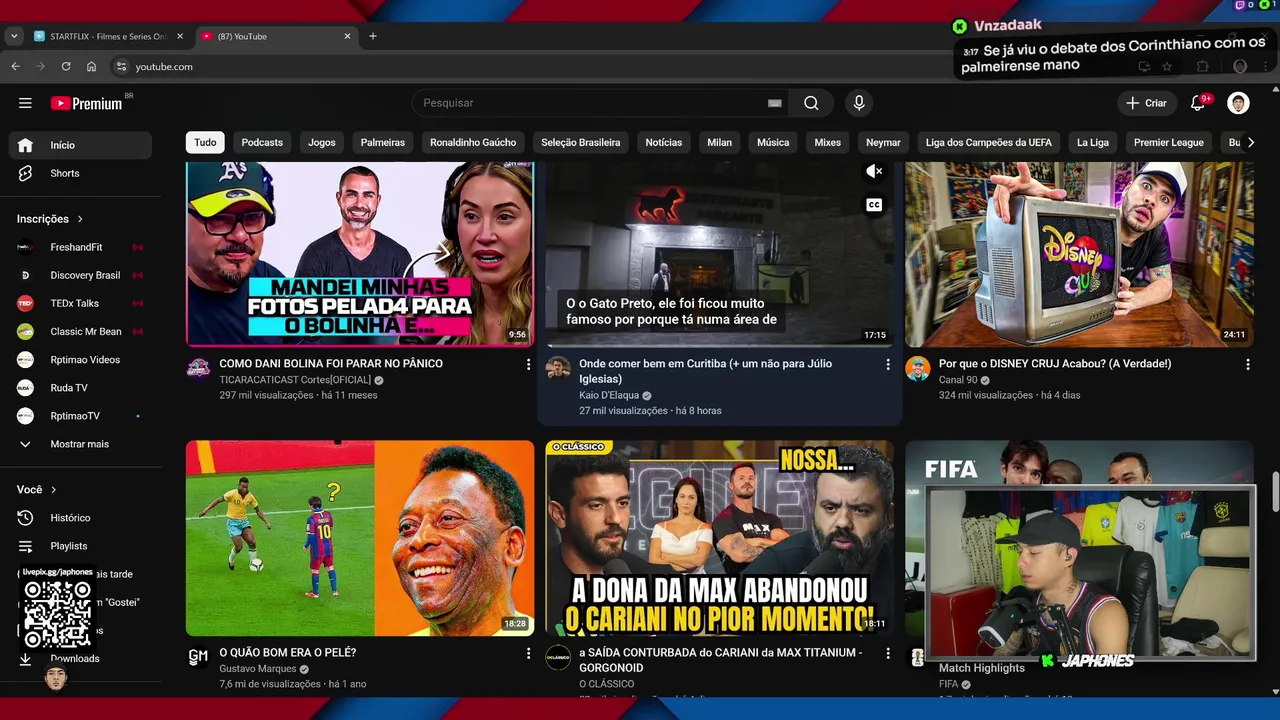The image size is (1280, 720).
Task: Open the TICARACATICAST channel avatar
Action: click(x=198, y=368)
